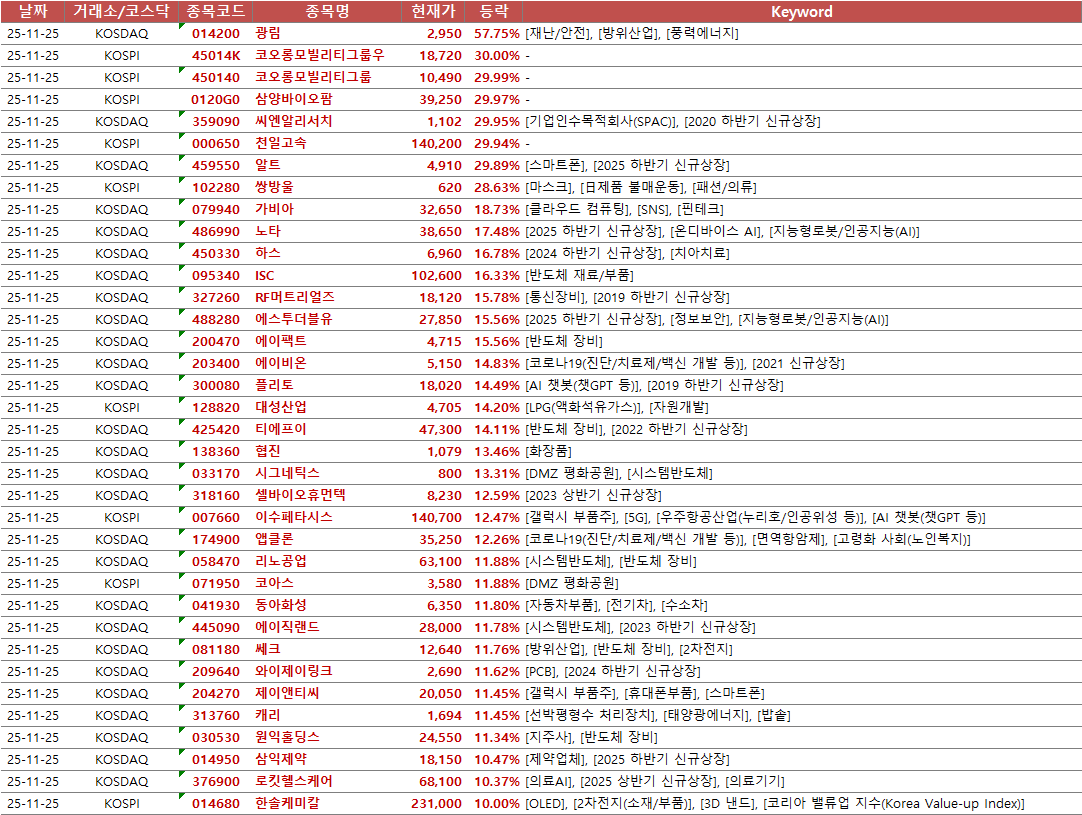The width and height of the screenshot is (1082, 815).
Task: Select stock name 코아스
Action: coord(275,583)
